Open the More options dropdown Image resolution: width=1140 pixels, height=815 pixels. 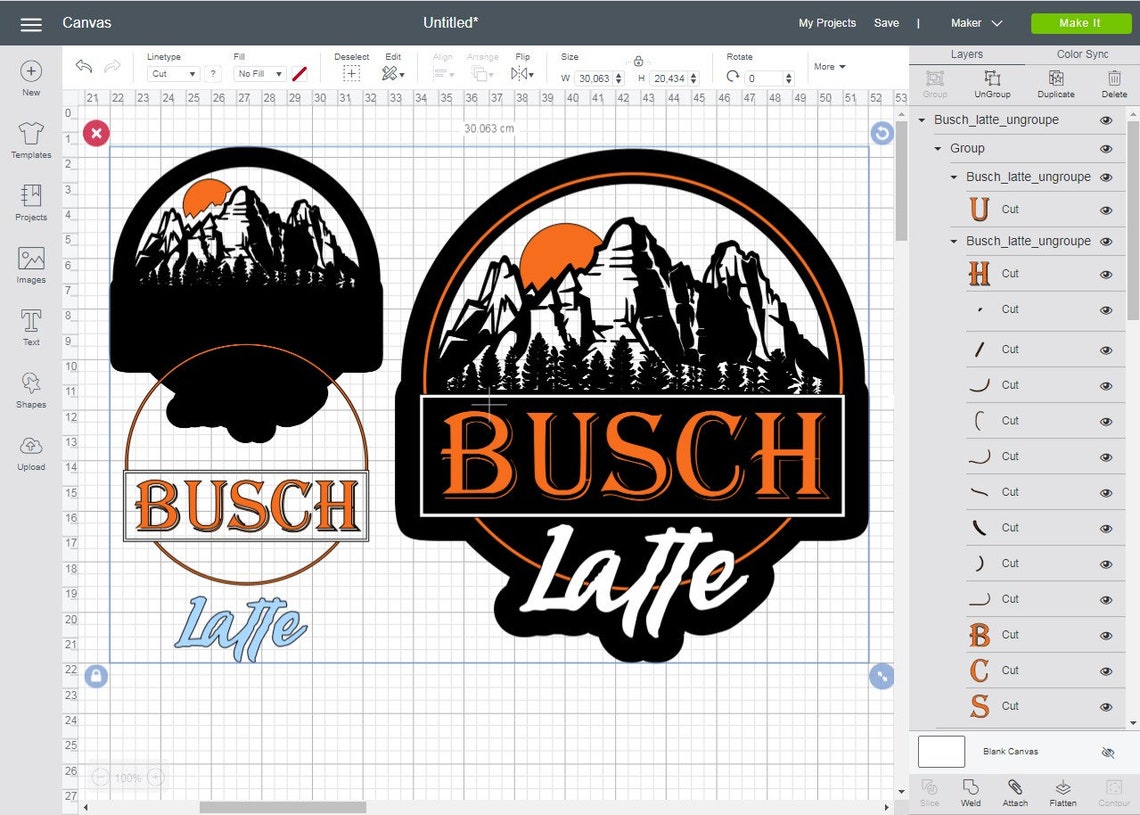830,66
